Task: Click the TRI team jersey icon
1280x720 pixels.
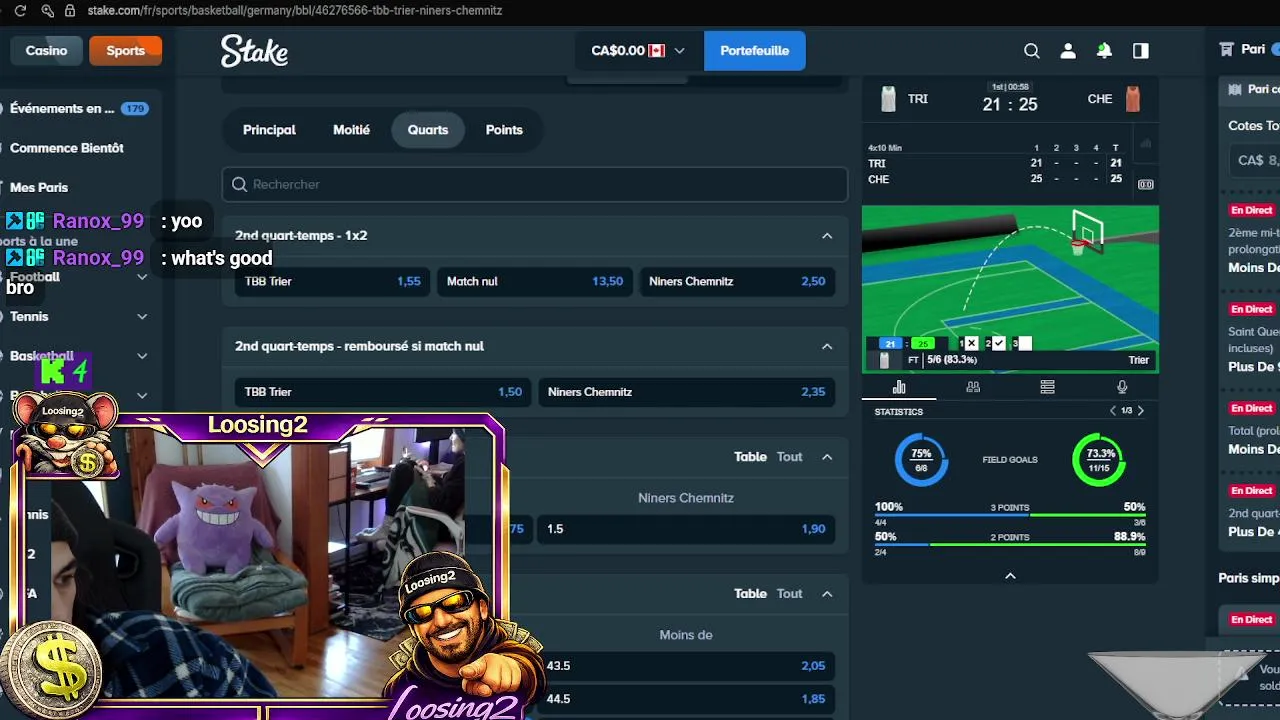Action: pyautogui.click(x=888, y=99)
